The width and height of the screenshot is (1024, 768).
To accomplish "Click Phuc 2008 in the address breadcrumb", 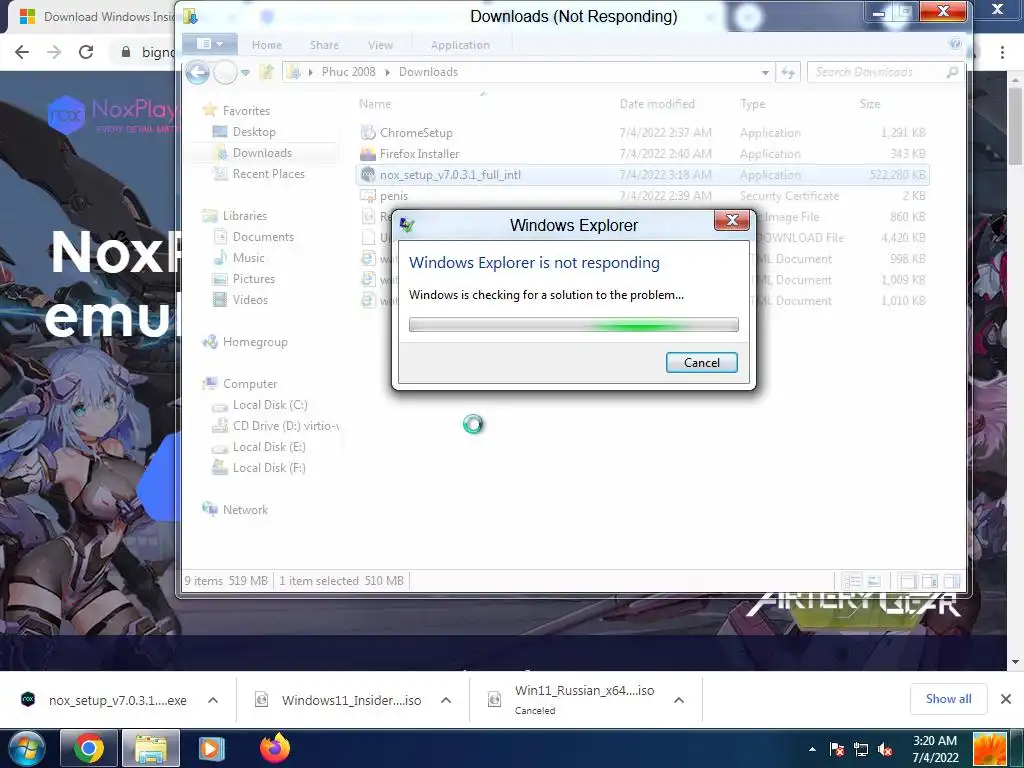I will tap(348, 72).
